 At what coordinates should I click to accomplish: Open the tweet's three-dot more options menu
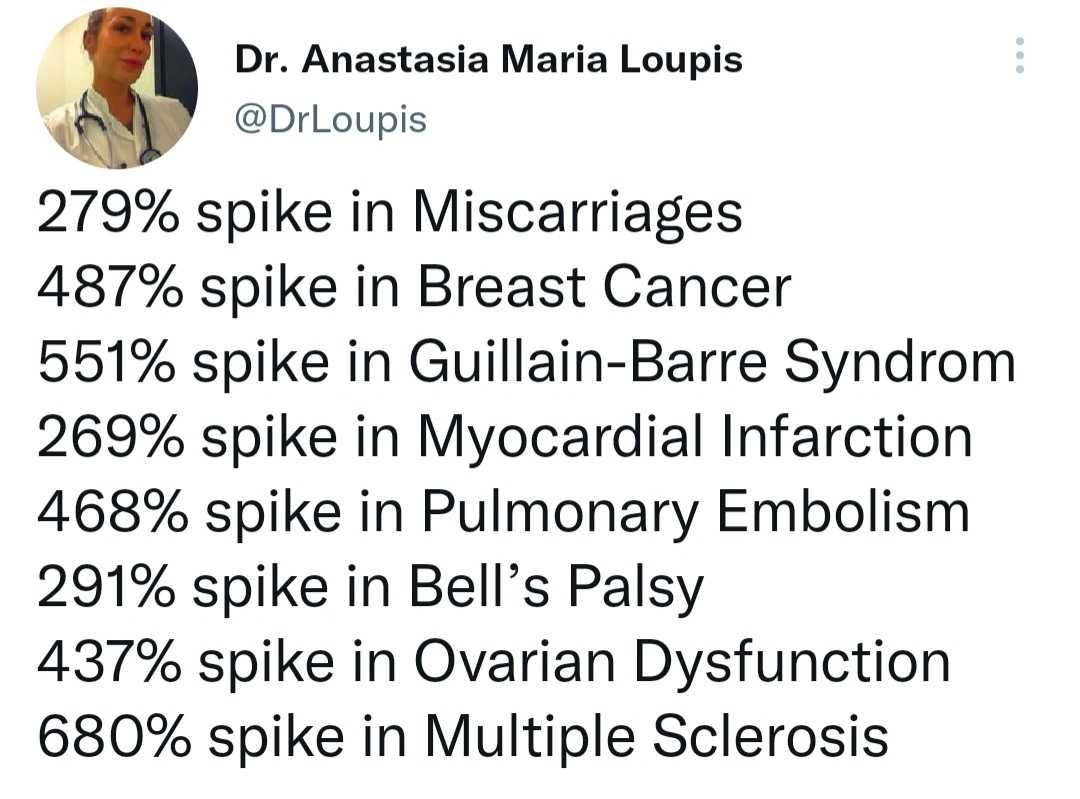(1019, 56)
